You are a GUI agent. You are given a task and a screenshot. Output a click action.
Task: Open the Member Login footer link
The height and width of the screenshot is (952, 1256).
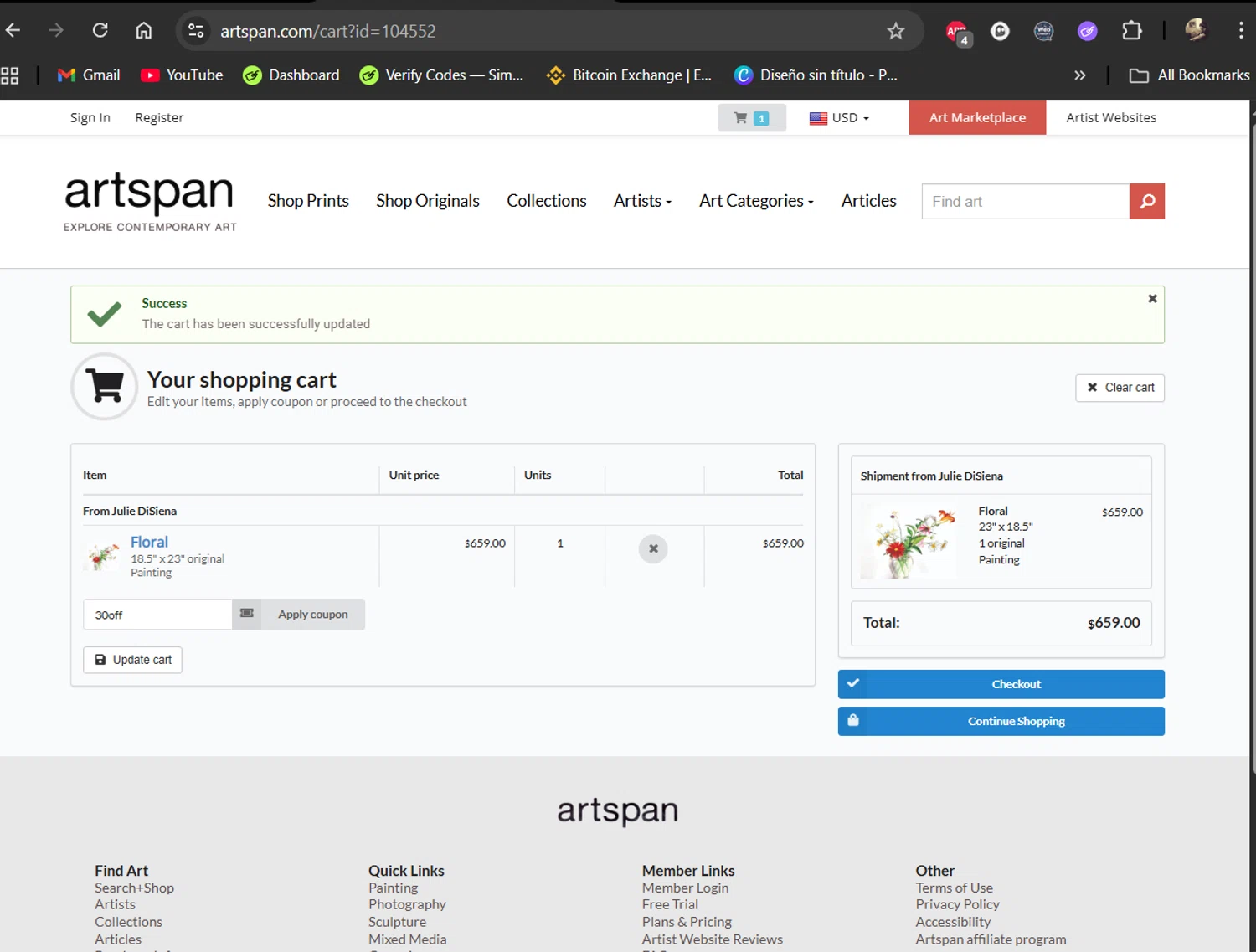click(x=685, y=888)
